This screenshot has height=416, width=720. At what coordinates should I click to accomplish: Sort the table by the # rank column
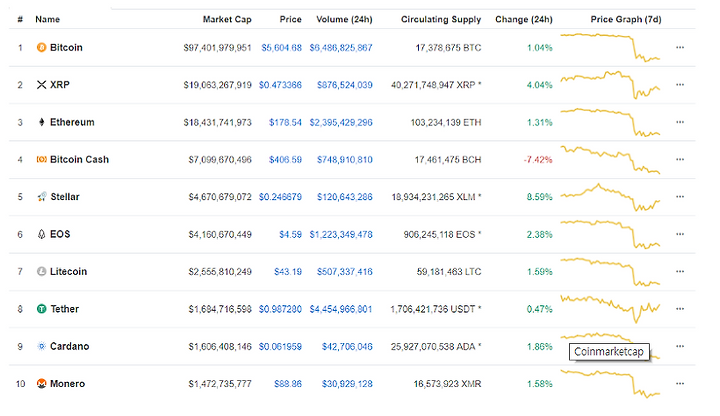pos(20,19)
